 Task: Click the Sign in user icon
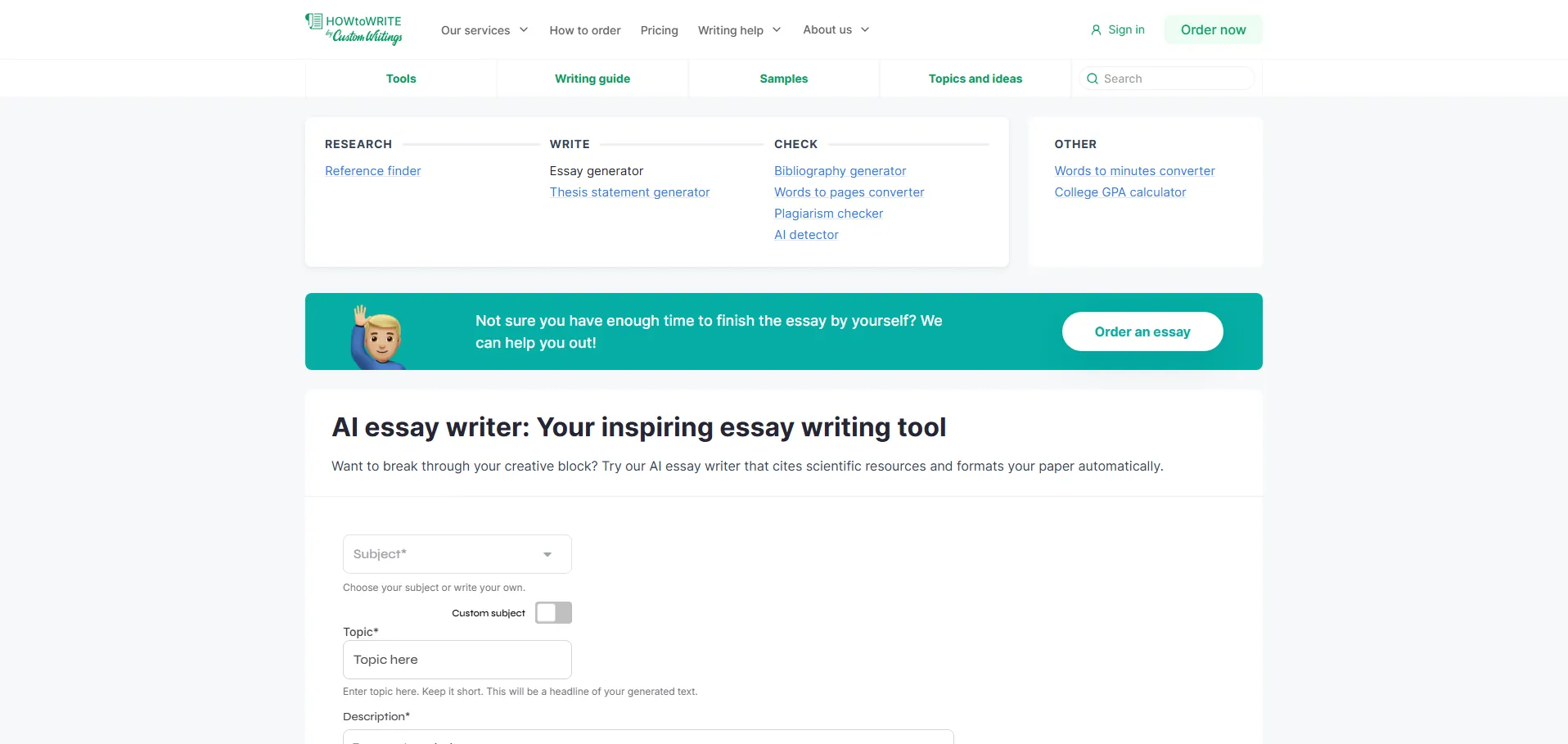1096,30
